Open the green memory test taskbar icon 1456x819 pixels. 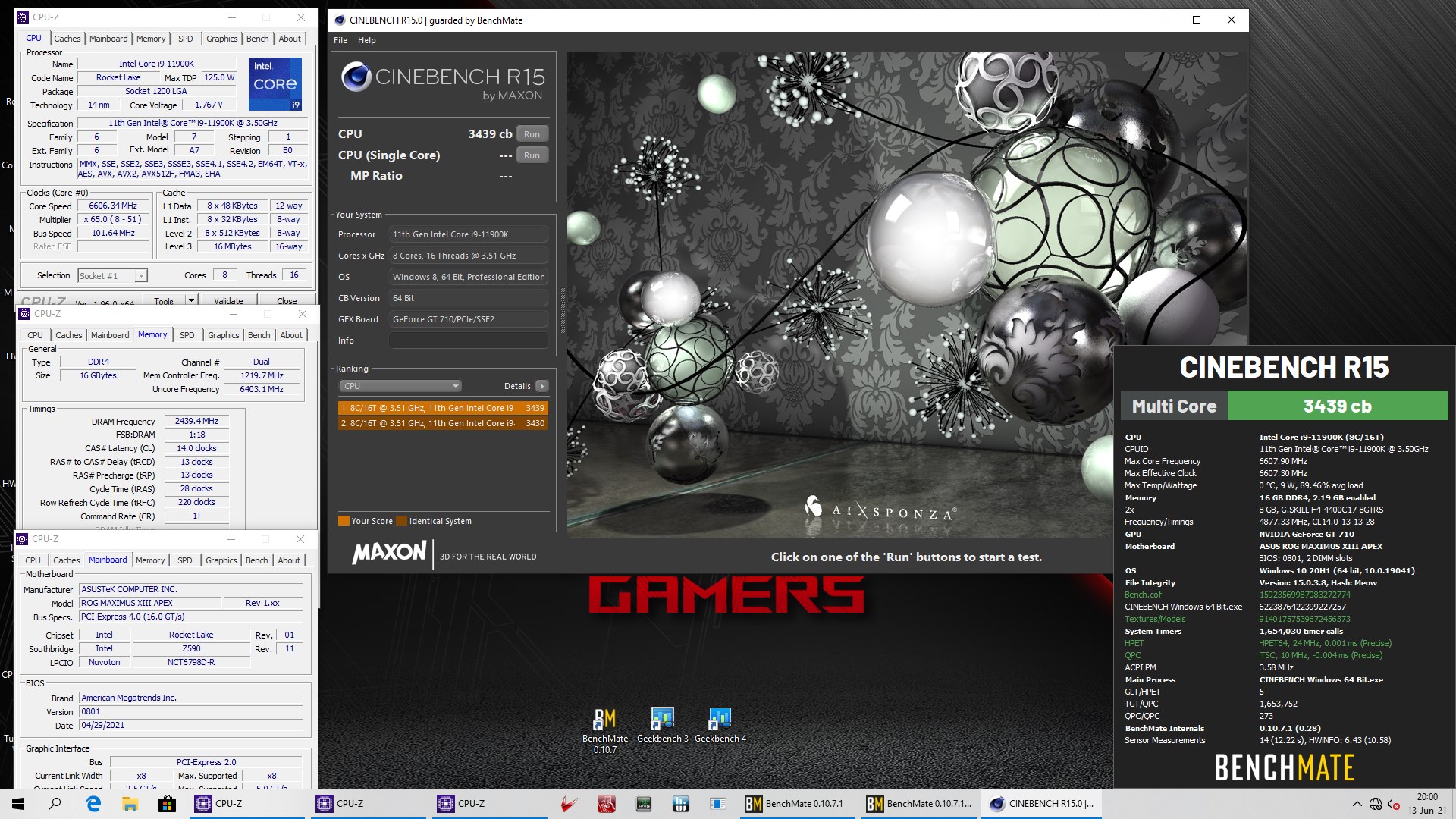(643, 804)
